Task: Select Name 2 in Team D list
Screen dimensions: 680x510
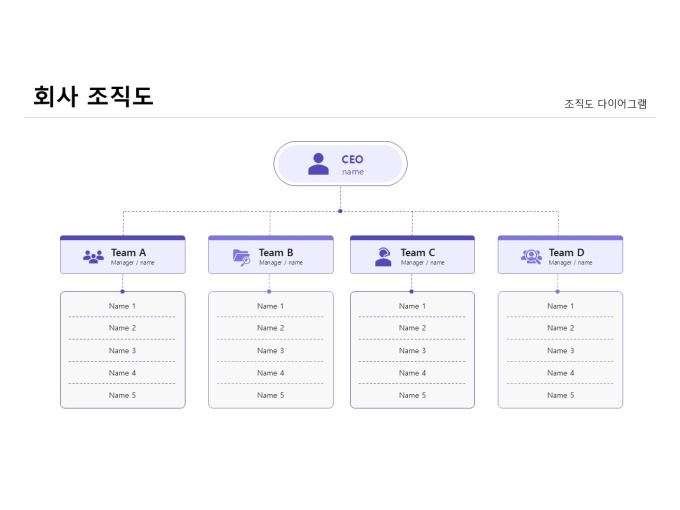Action: 560,328
